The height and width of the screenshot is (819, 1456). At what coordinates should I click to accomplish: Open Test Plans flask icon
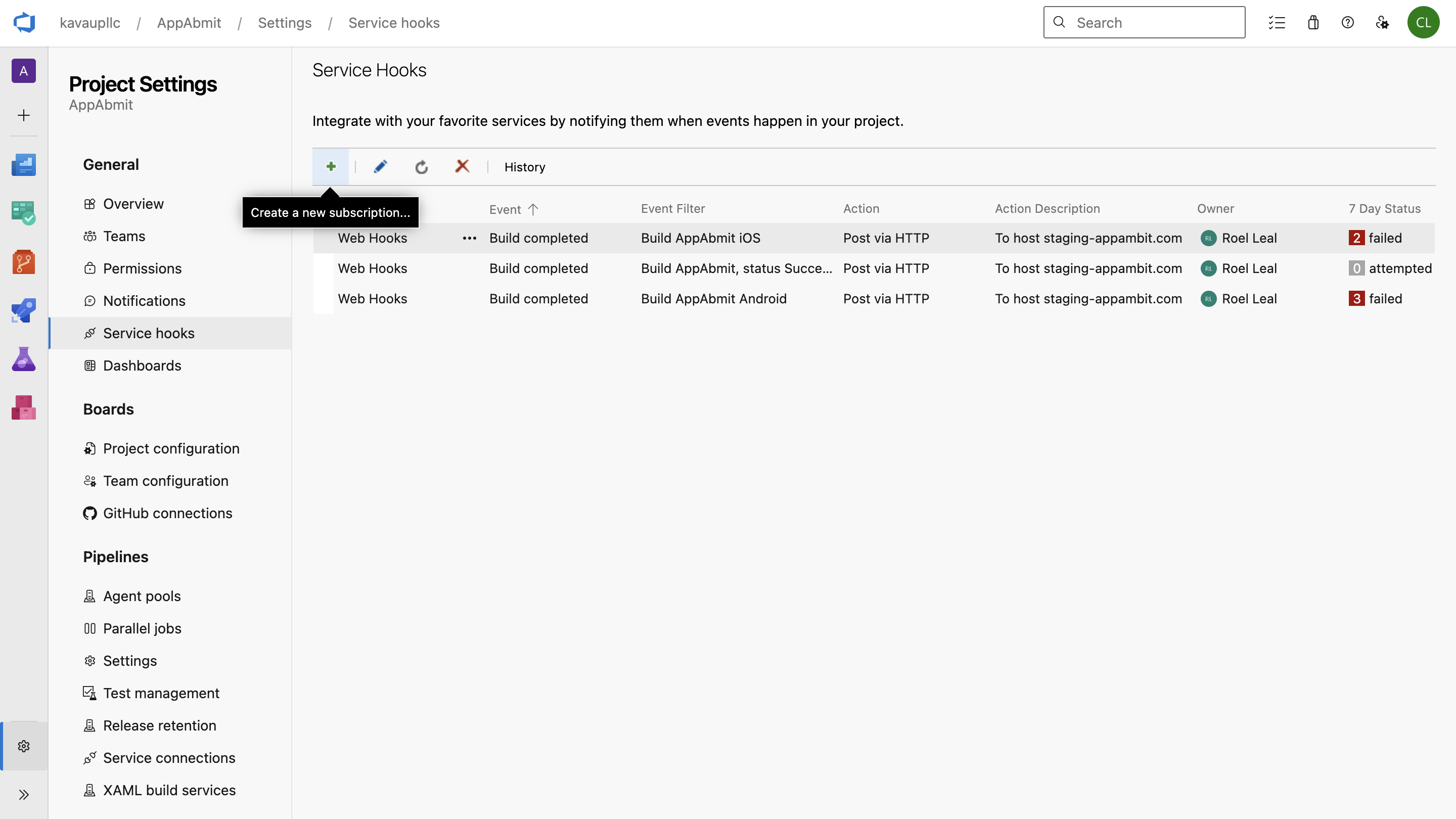[x=24, y=359]
